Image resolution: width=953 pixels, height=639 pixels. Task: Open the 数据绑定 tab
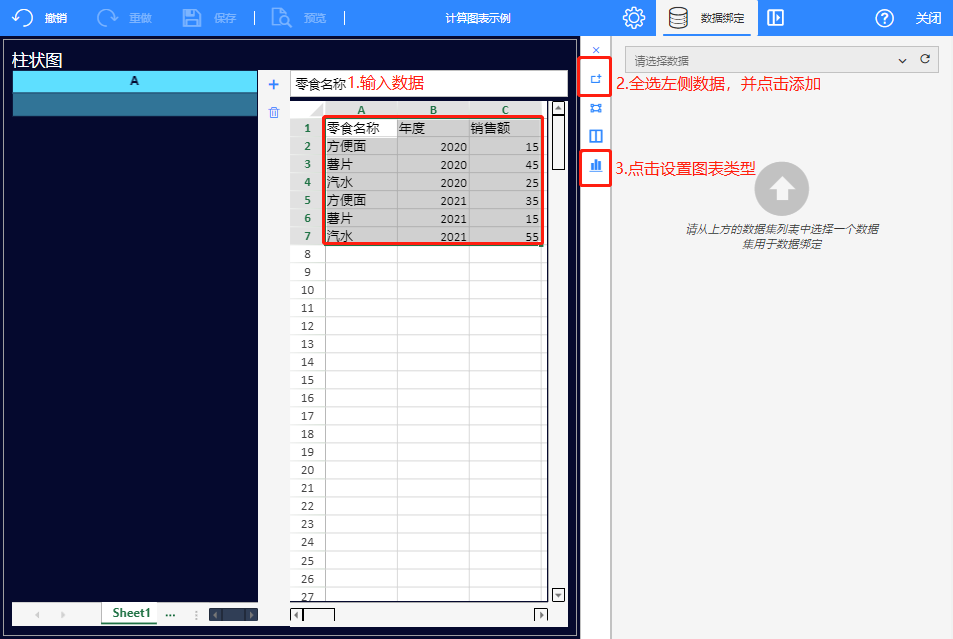(708, 18)
